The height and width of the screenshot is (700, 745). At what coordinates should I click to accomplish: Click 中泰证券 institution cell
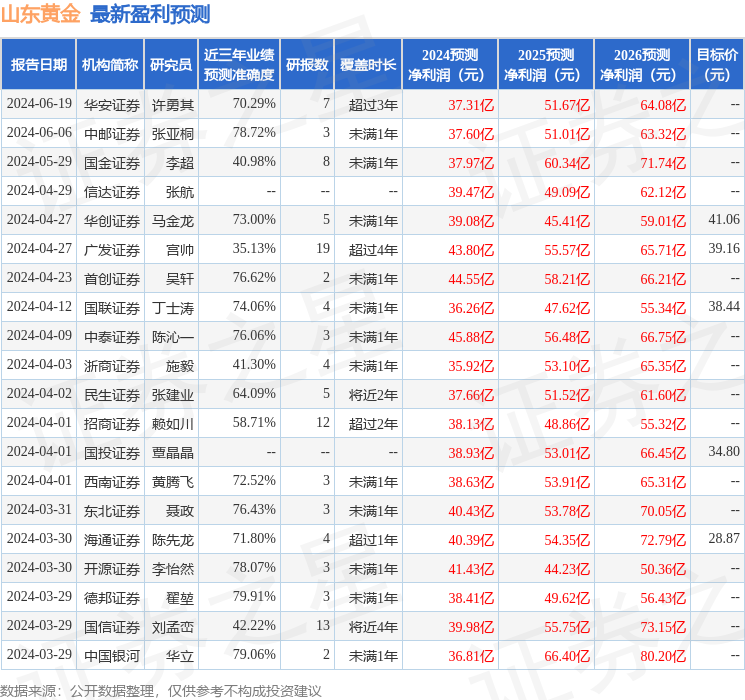coord(112,337)
